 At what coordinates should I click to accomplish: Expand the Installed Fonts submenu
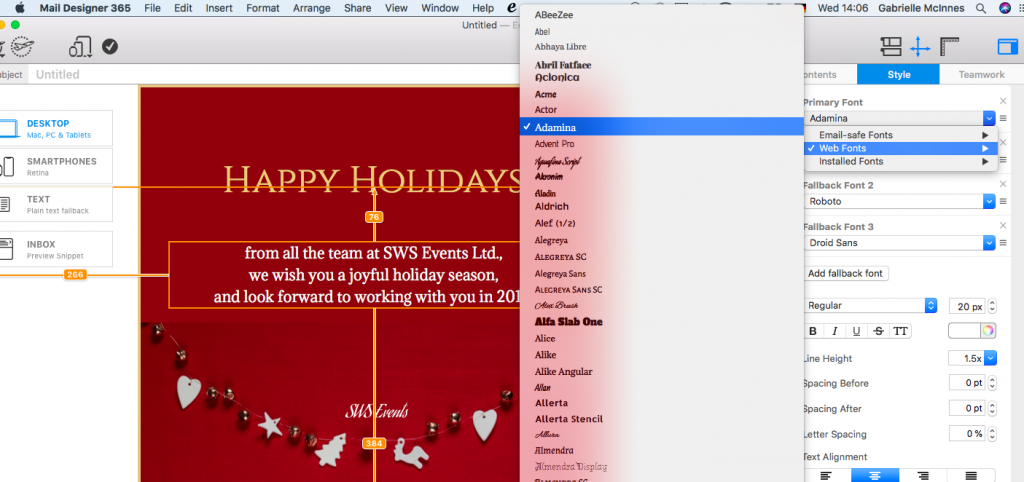coord(901,161)
